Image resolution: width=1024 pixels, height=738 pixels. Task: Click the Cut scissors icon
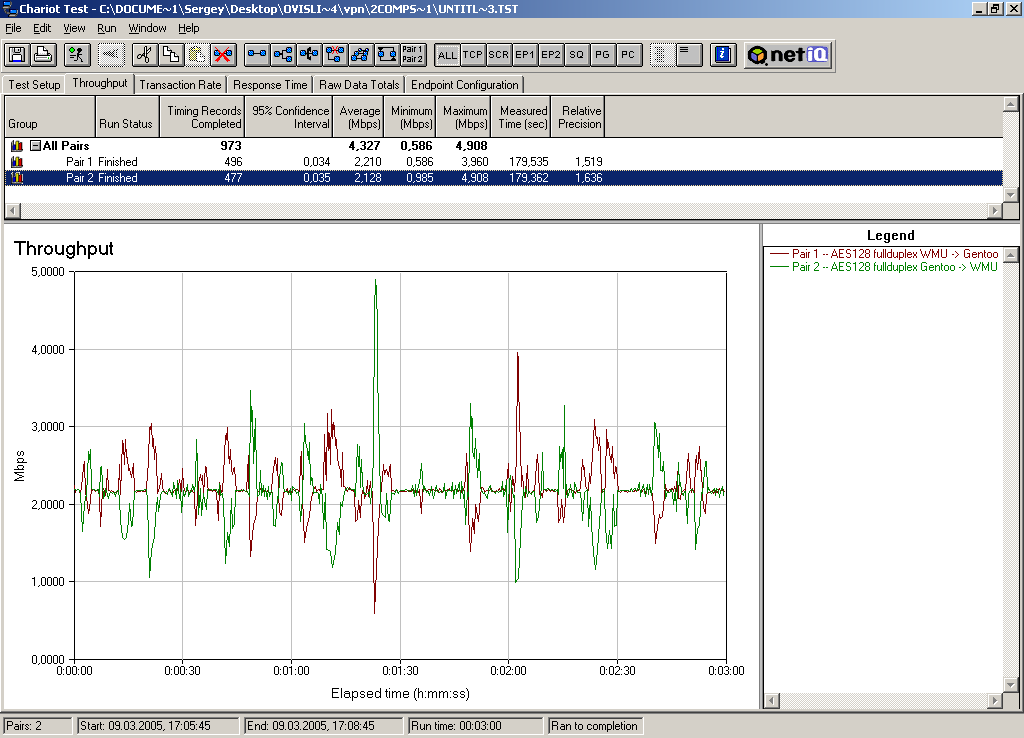pyautogui.click(x=143, y=55)
